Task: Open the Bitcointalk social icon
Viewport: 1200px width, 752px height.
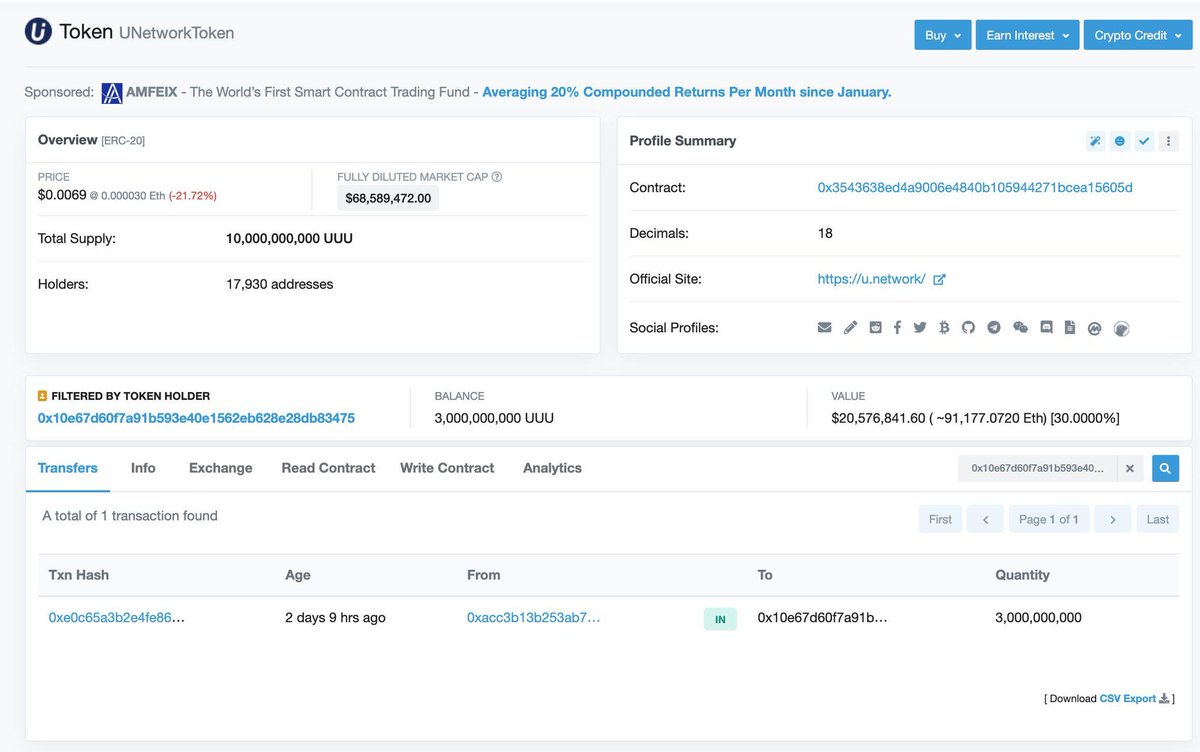Action: point(944,327)
